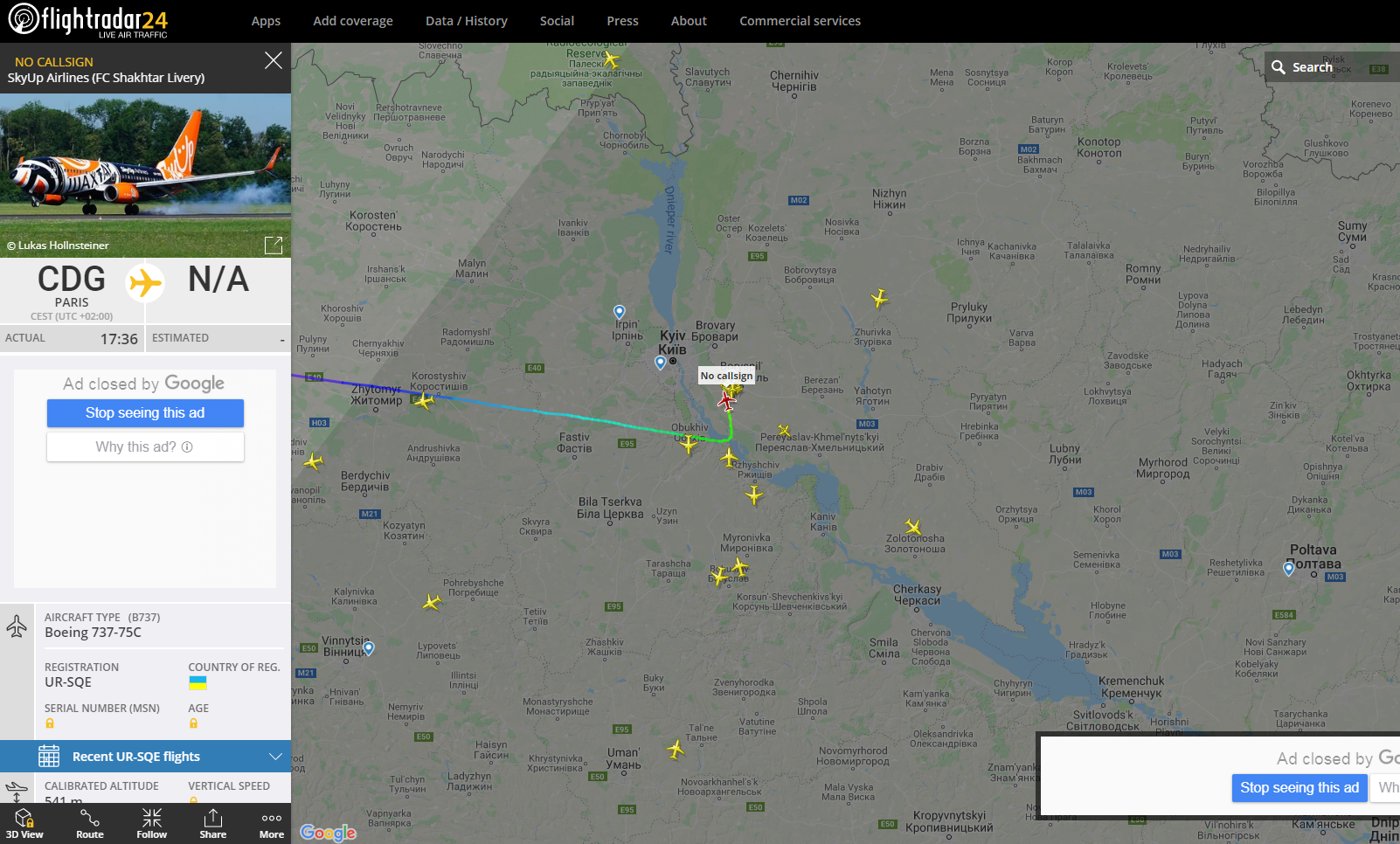Close the flight details panel
The width and height of the screenshot is (1400, 844).
coord(274,60)
